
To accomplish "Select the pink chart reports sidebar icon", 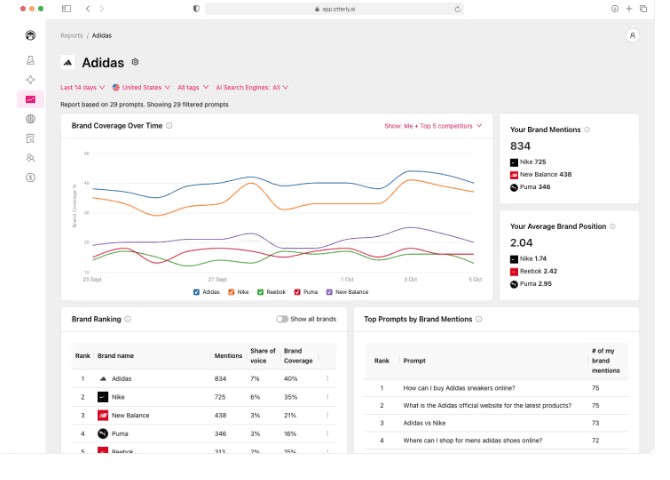I will point(30,100).
